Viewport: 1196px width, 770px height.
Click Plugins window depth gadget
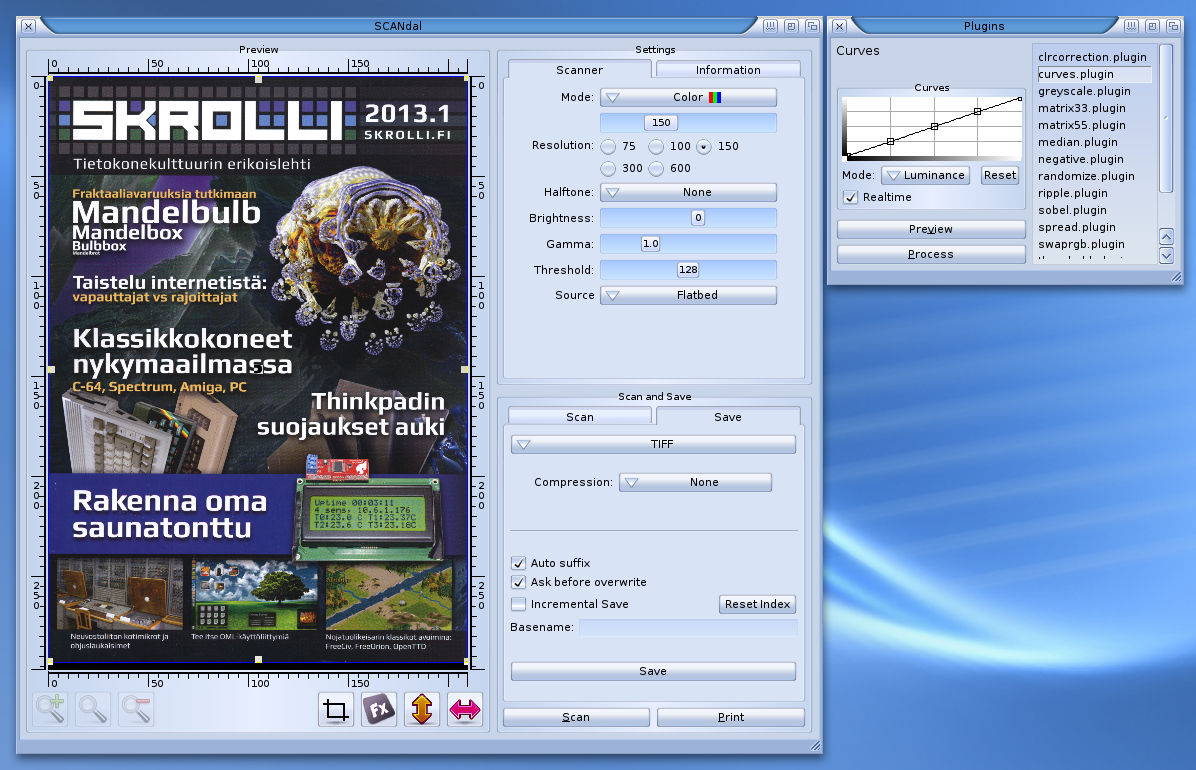1173,26
